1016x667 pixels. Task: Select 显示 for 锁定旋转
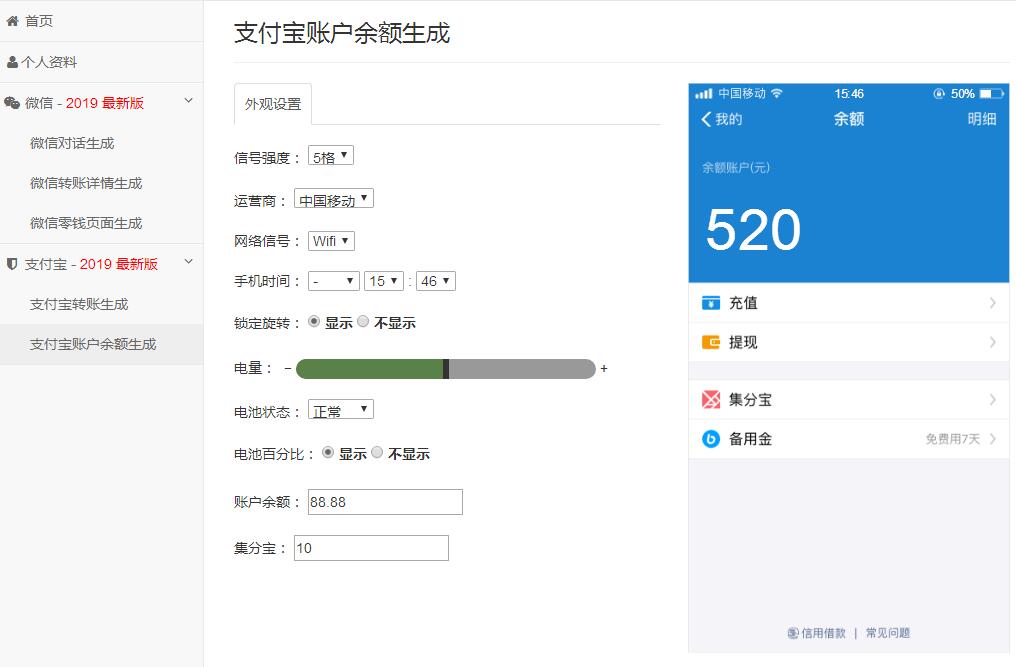pyautogui.click(x=314, y=322)
